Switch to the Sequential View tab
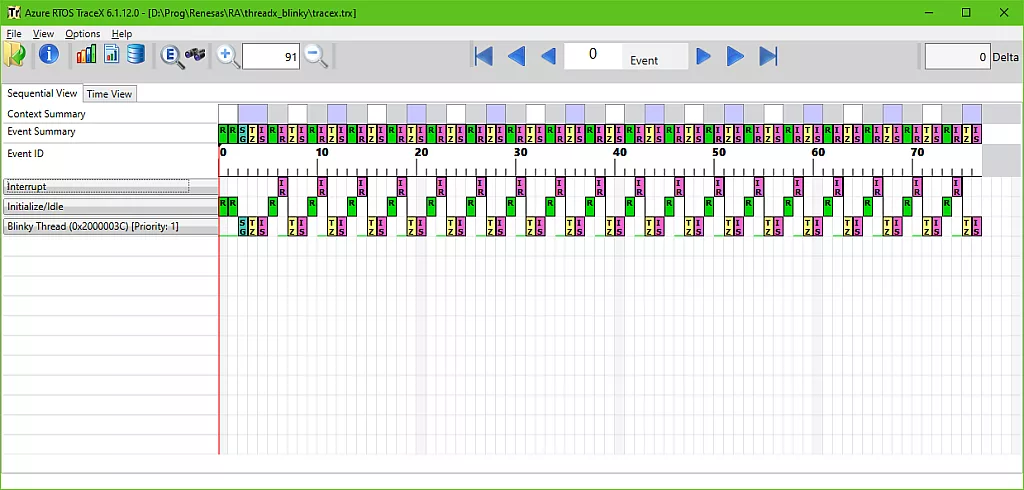This screenshot has width=1024, height=490. (x=42, y=93)
